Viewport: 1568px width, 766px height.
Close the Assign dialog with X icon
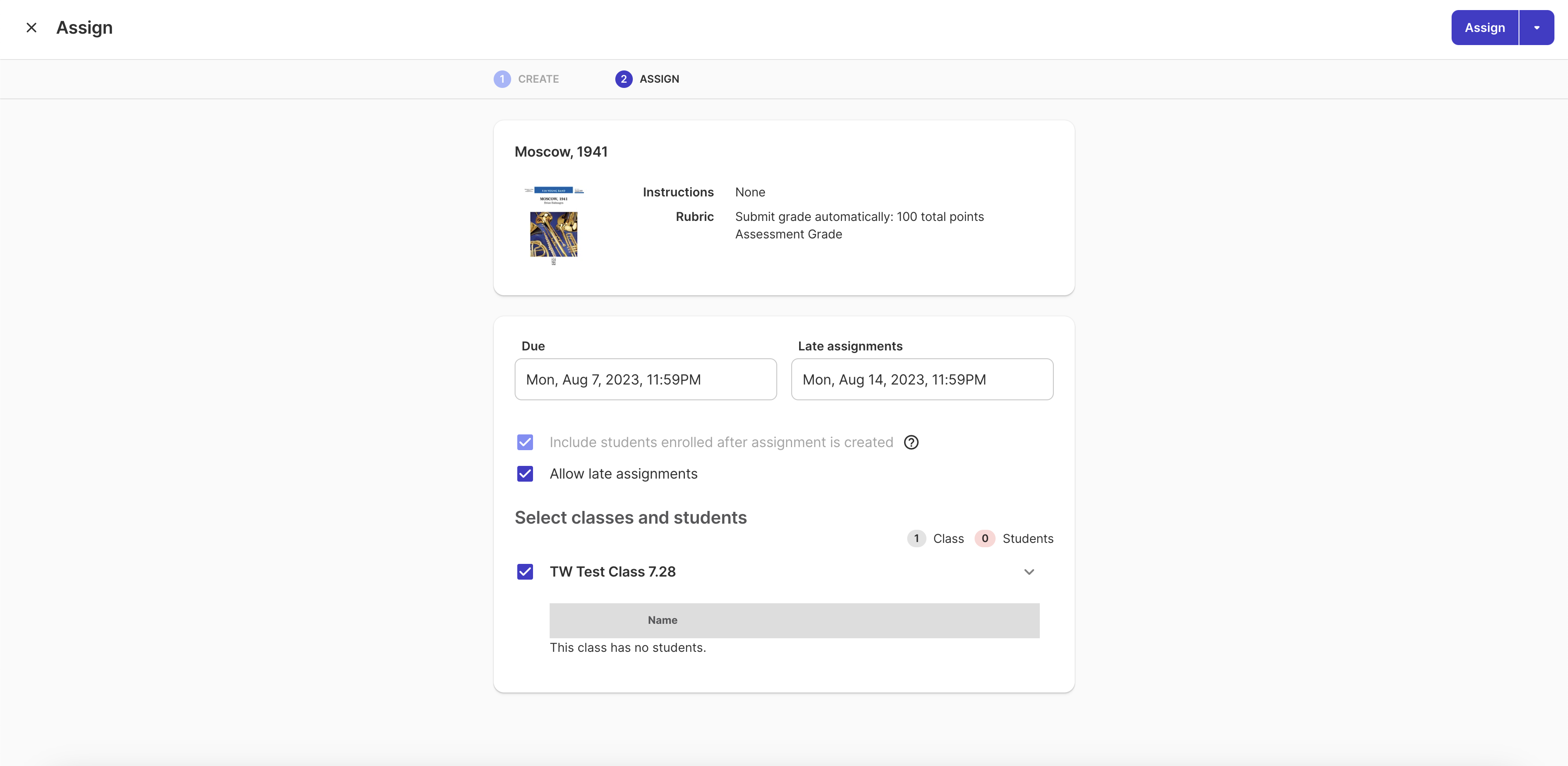click(32, 28)
